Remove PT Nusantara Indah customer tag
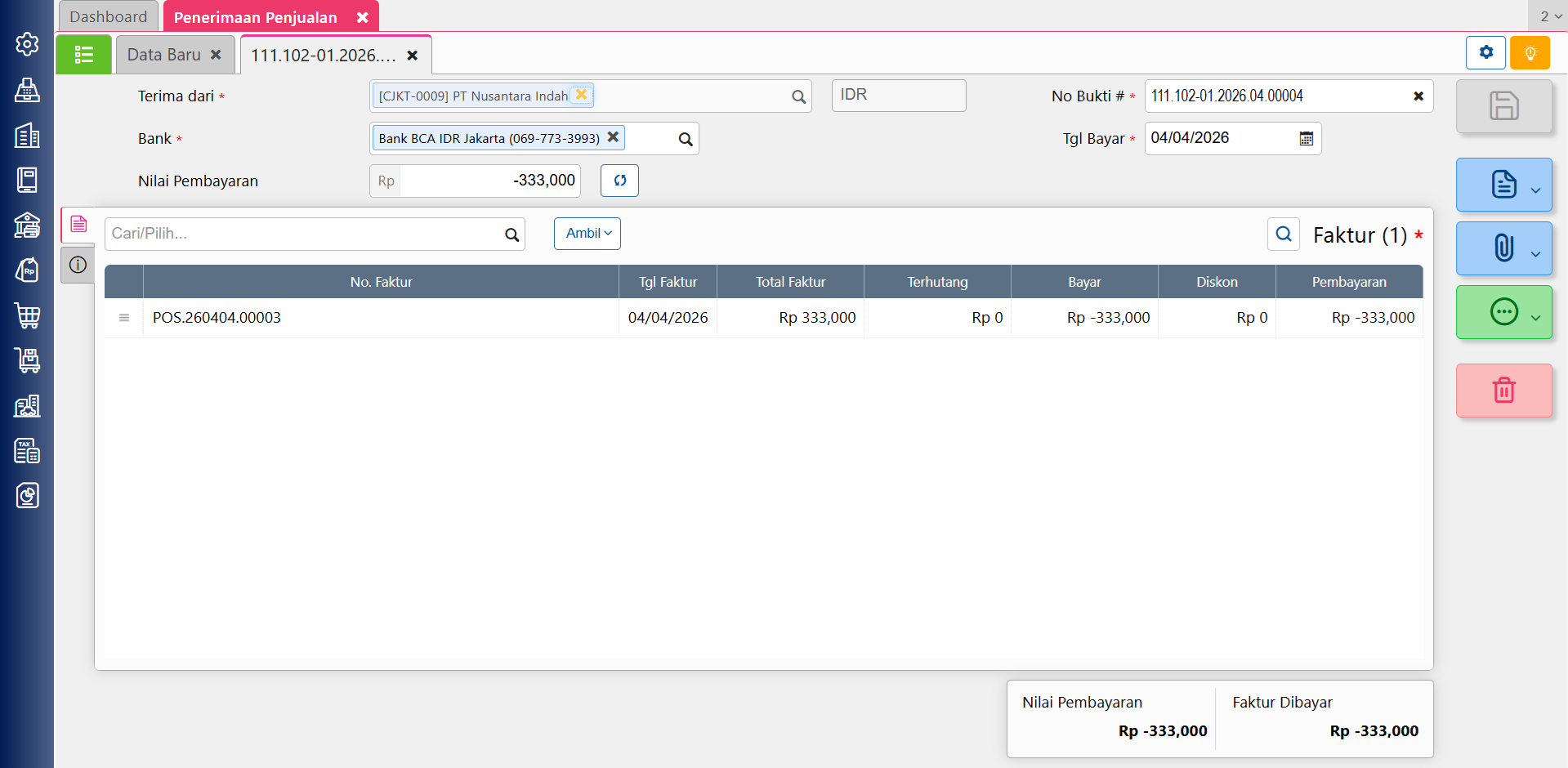1568x768 pixels. click(x=581, y=95)
